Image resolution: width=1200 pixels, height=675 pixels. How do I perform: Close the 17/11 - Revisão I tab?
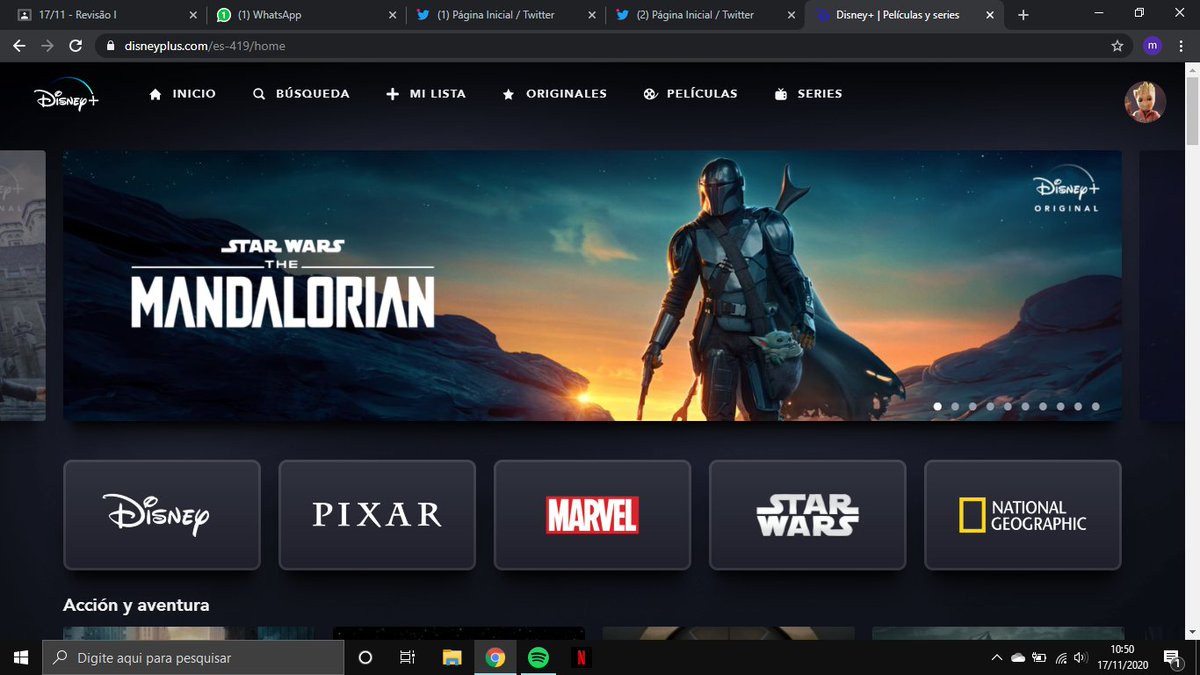tap(194, 15)
